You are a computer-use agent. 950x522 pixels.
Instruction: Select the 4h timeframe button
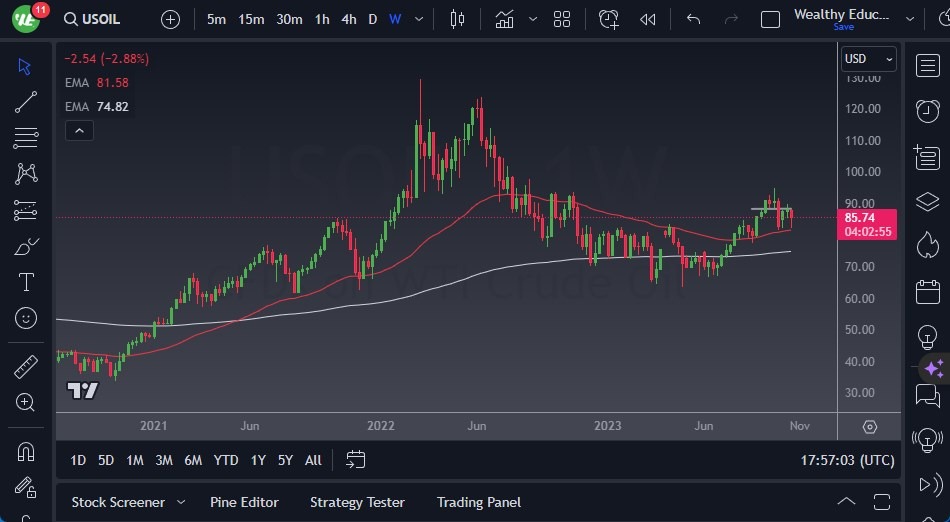pos(348,19)
